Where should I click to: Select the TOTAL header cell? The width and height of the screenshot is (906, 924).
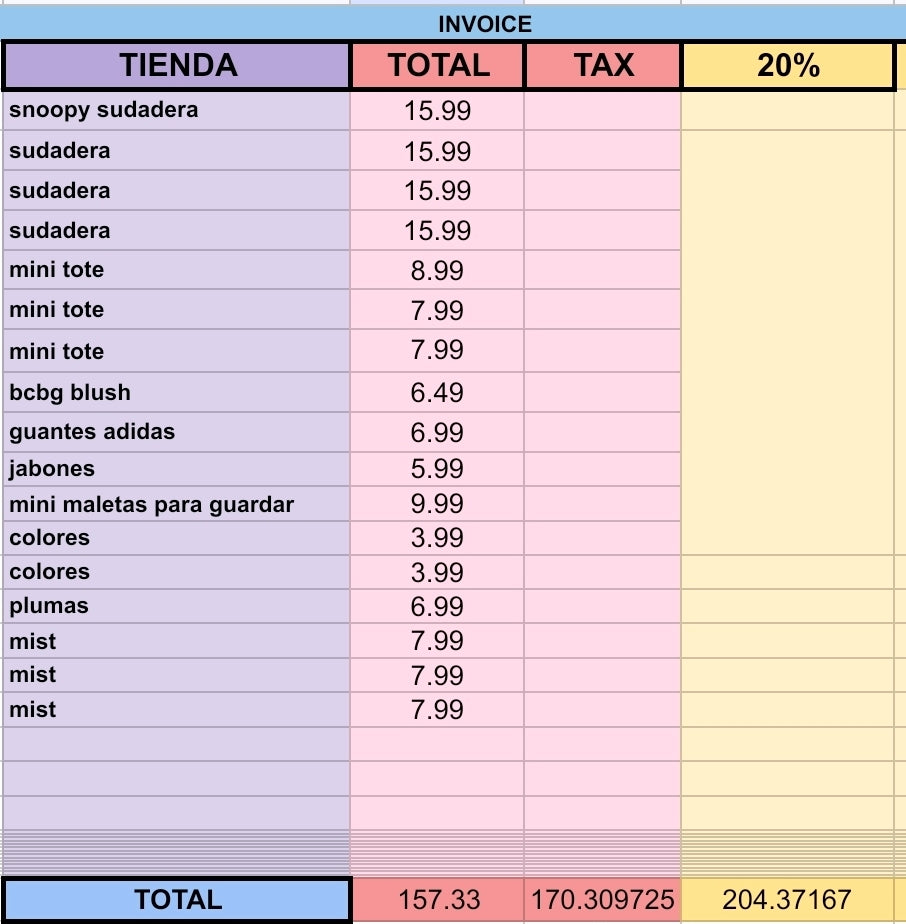pos(437,65)
